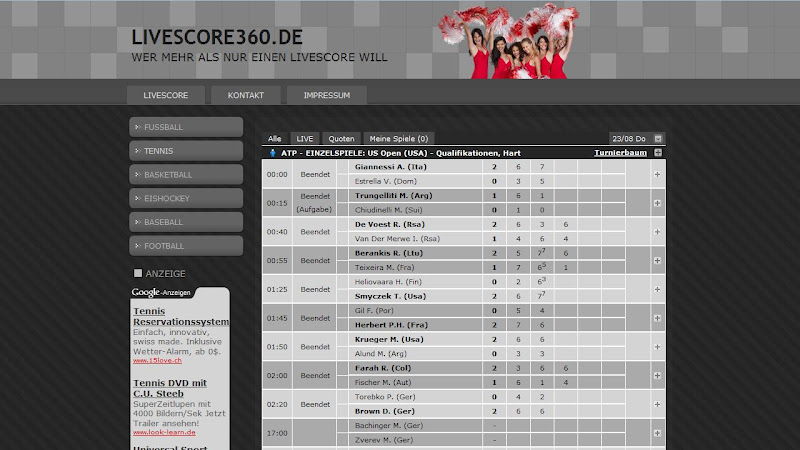Select player Krueger M. (Usa)

[389, 339]
